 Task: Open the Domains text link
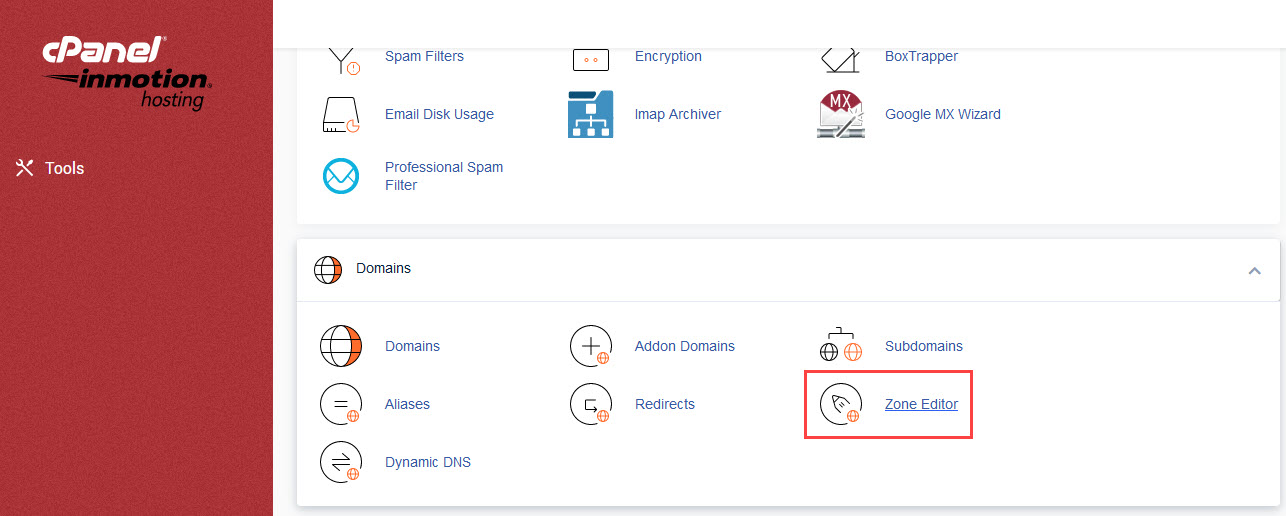click(412, 347)
